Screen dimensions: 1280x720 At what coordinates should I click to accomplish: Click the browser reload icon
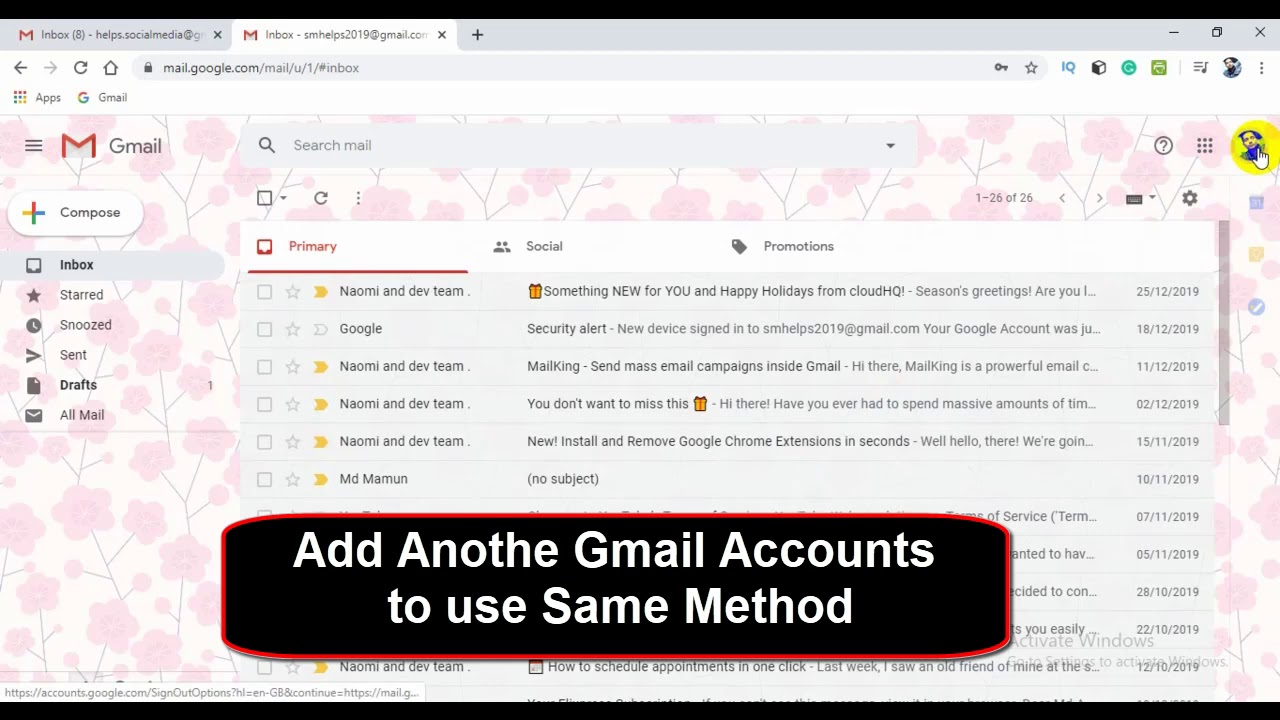click(81, 68)
